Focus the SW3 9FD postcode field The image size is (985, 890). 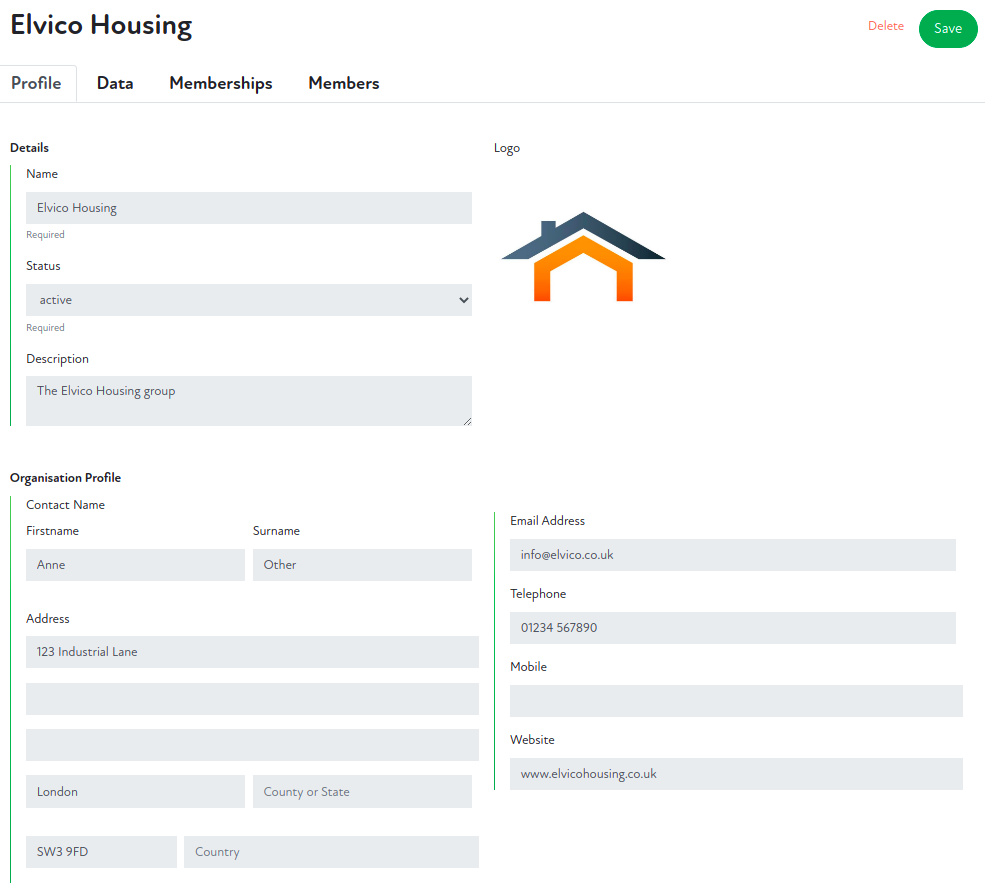[x=101, y=852]
